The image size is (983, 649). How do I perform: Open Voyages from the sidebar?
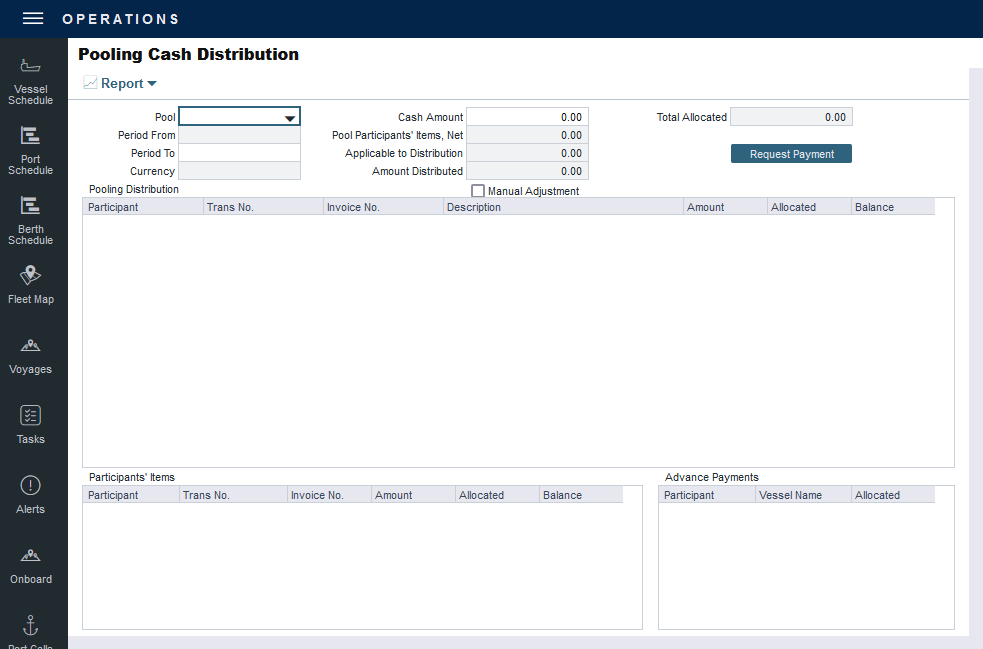pos(31,355)
